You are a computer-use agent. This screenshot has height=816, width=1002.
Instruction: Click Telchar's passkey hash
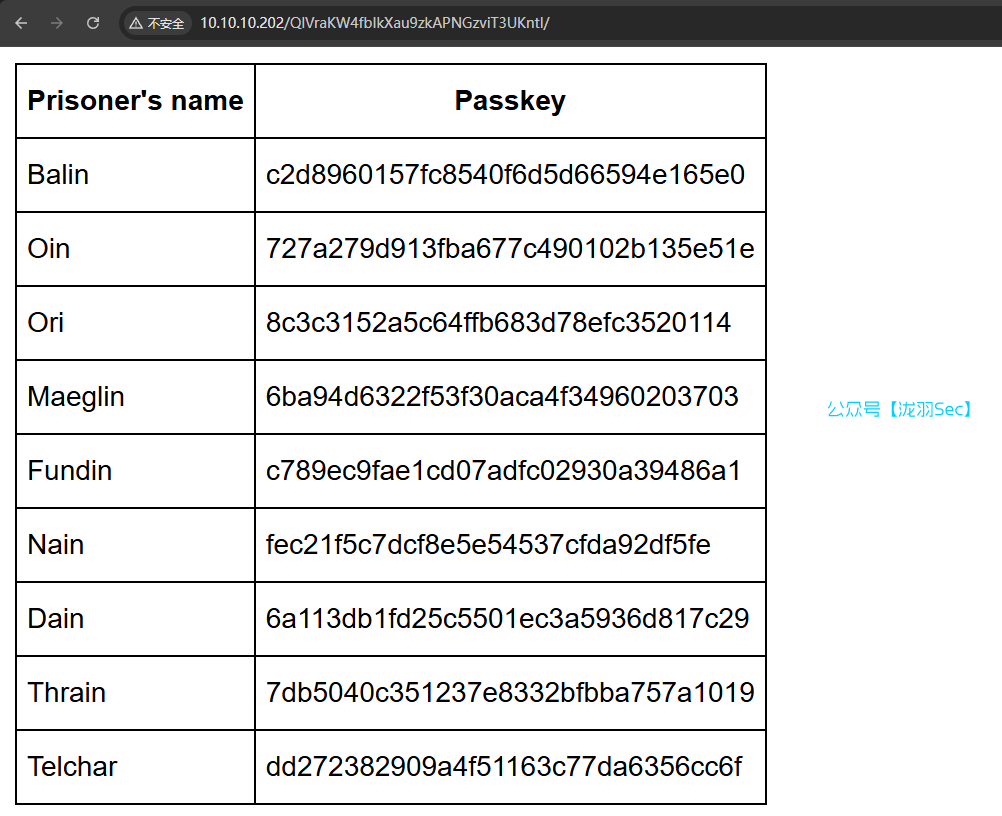tap(504, 767)
